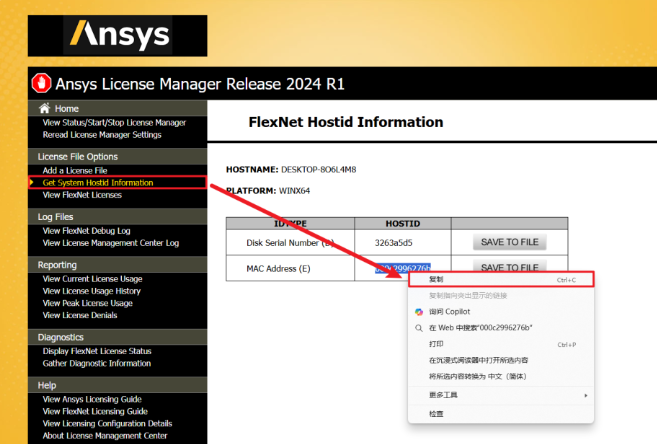Open 更多工具 in the context menu
Viewport: 657px width, 444px height.
click(501, 395)
